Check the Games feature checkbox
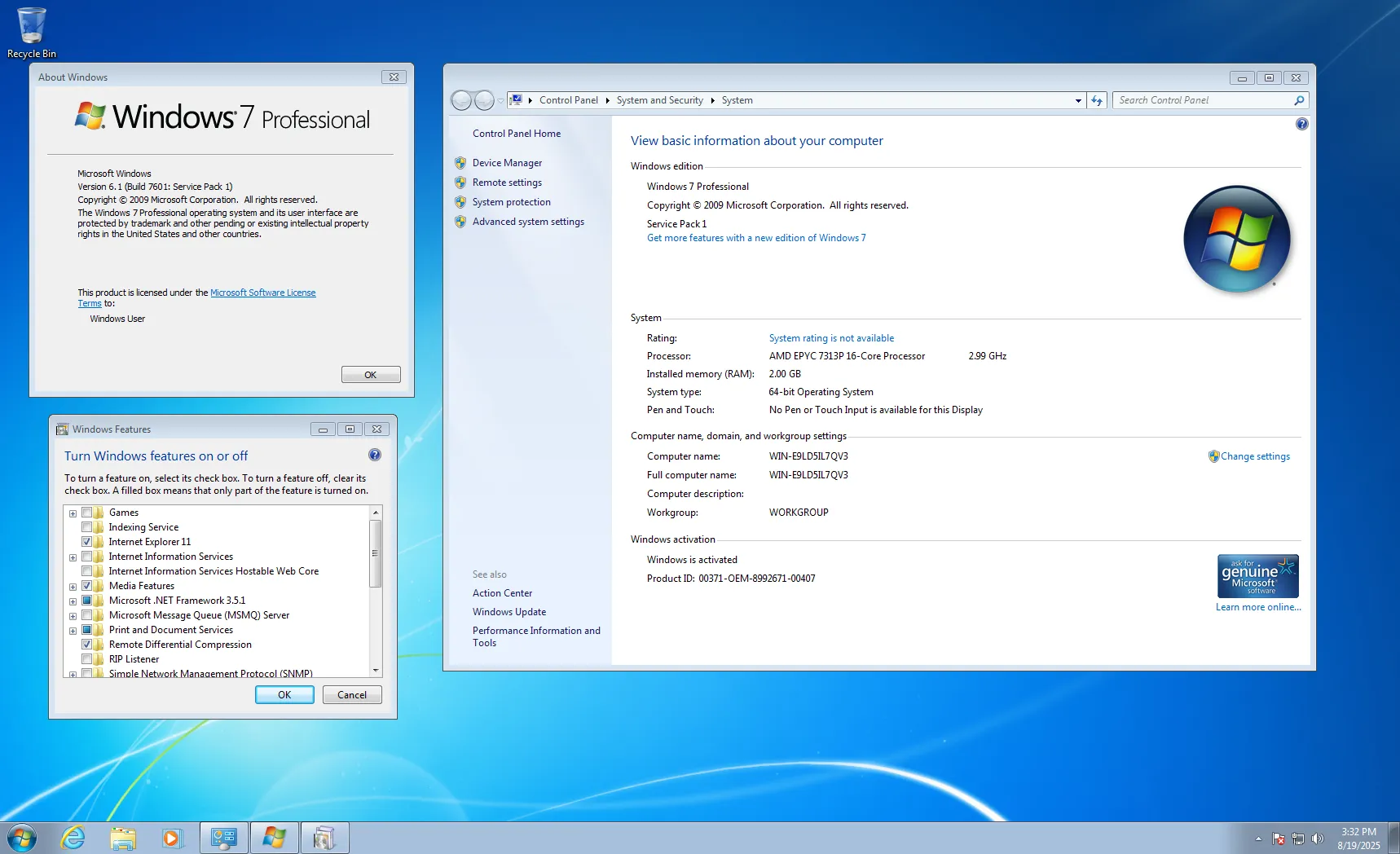This screenshot has height=854, width=1400. pos(86,513)
